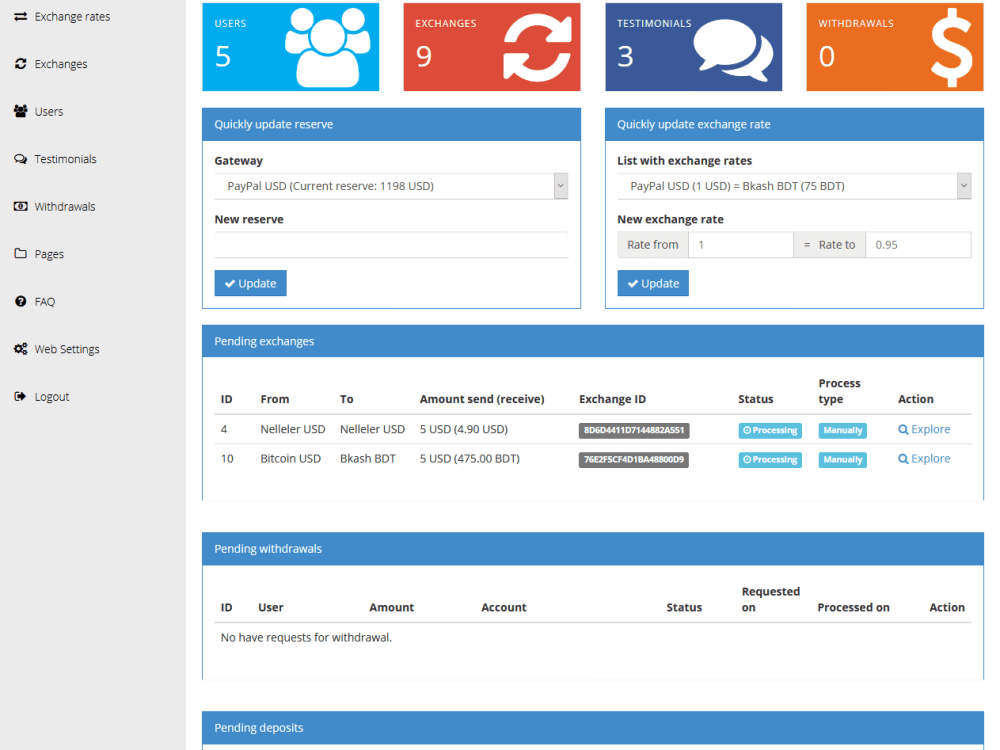Viewport: 1000px width, 750px height.
Task: Click exchange ID 8D6D4411D7144882A551 badge
Action: point(634,430)
